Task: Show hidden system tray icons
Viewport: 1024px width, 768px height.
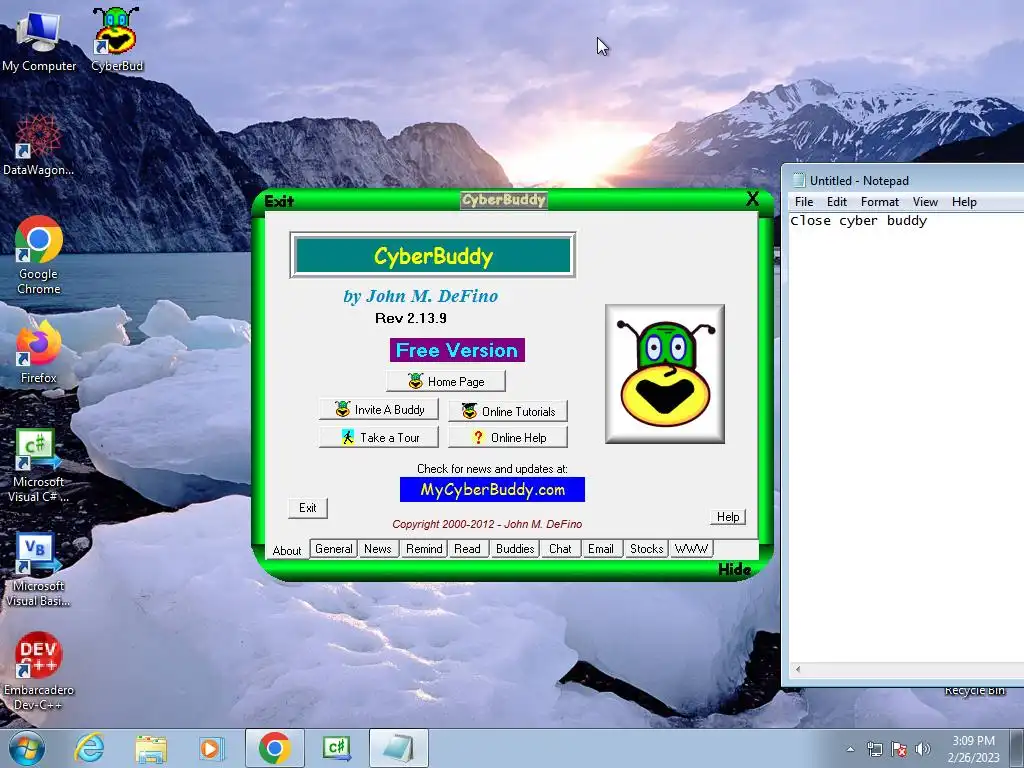Action: (x=850, y=749)
